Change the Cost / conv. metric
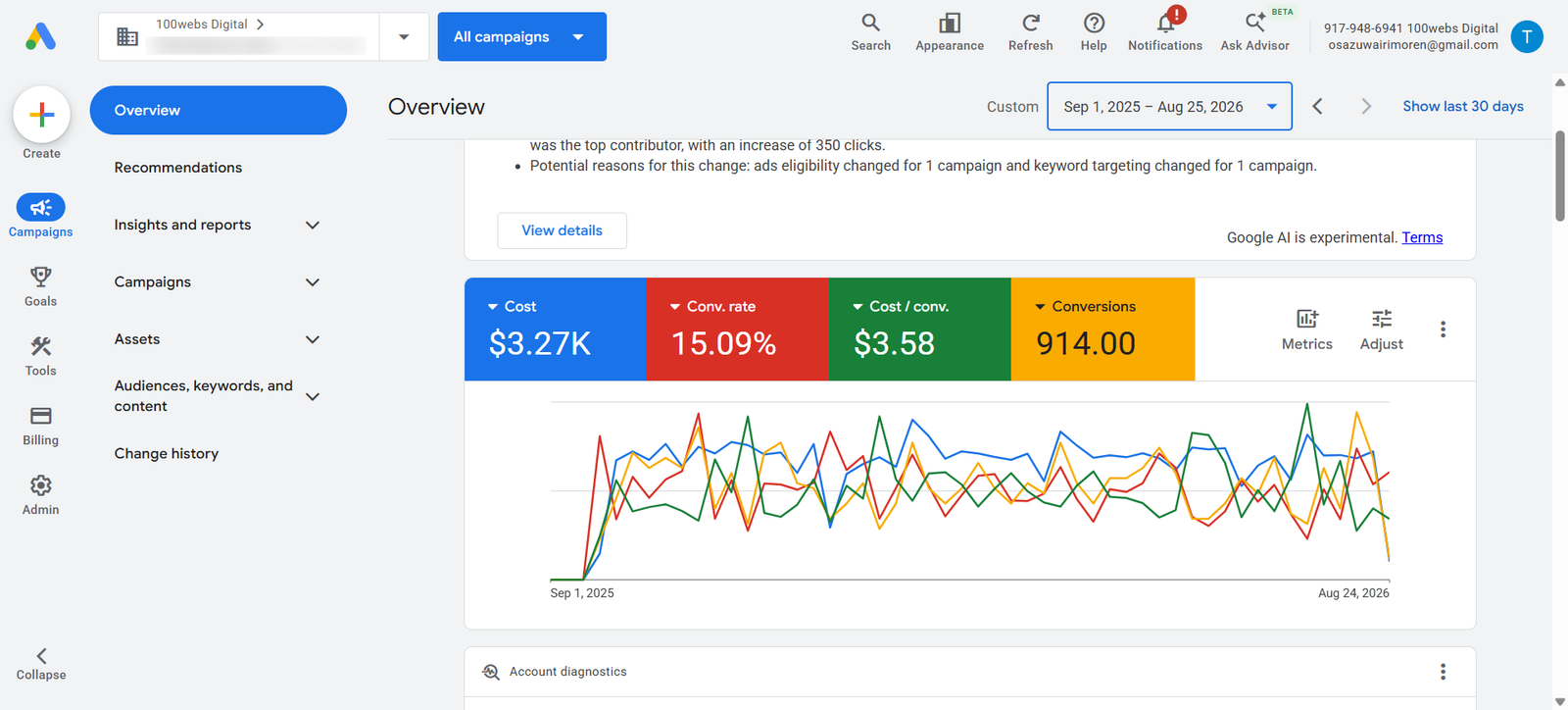 (x=919, y=330)
